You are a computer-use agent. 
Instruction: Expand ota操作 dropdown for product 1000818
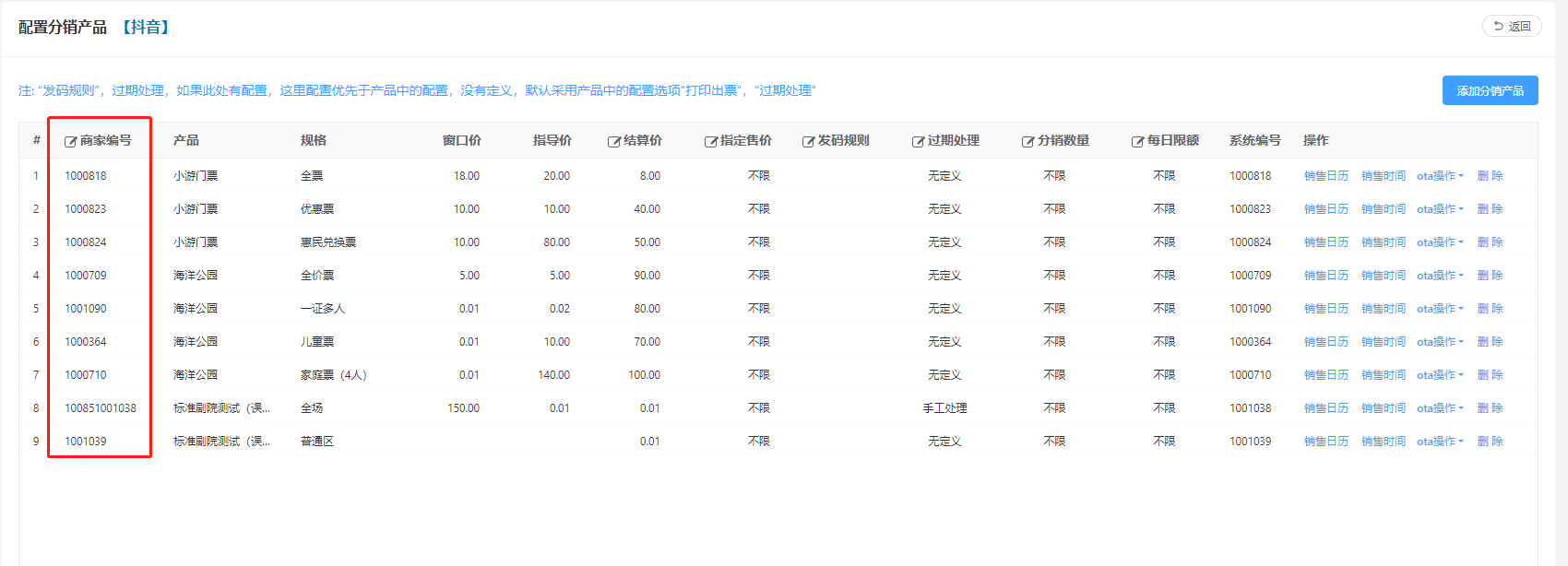pos(1440,176)
